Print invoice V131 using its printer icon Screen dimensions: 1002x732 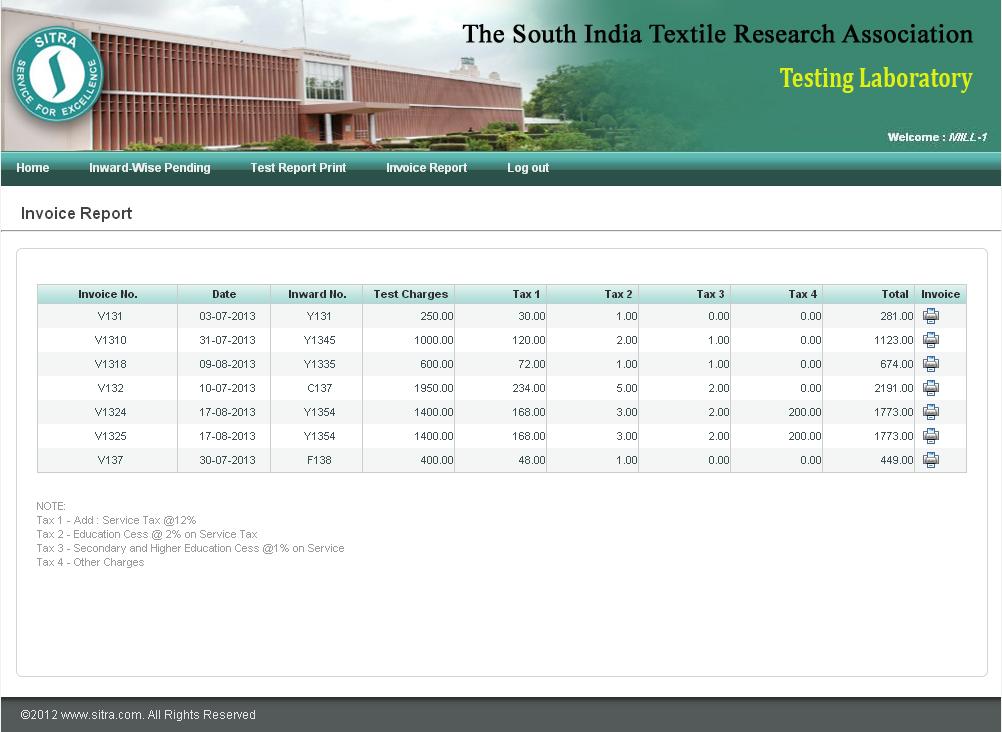(x=930, y=316)
